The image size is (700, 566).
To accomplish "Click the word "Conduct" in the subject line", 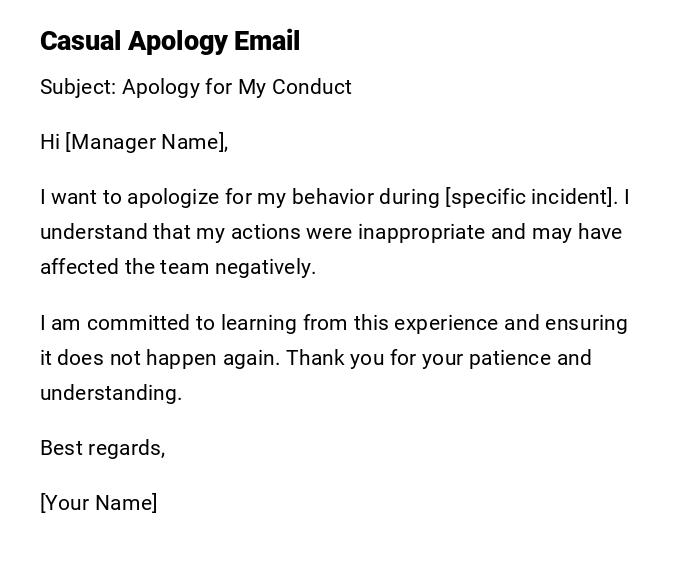I will click(312, 87).
